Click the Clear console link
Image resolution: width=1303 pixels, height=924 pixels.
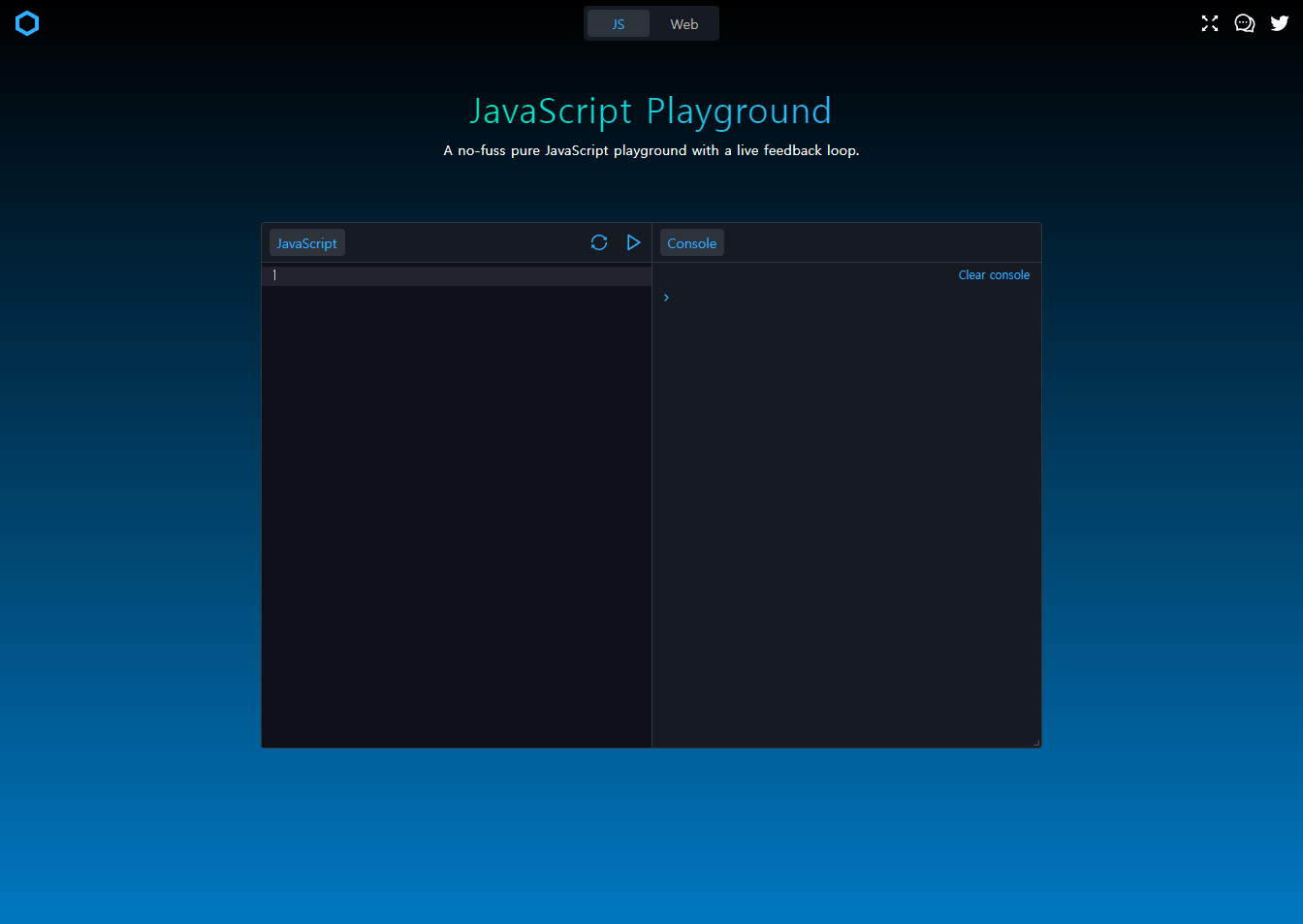[x=994, y=275]
